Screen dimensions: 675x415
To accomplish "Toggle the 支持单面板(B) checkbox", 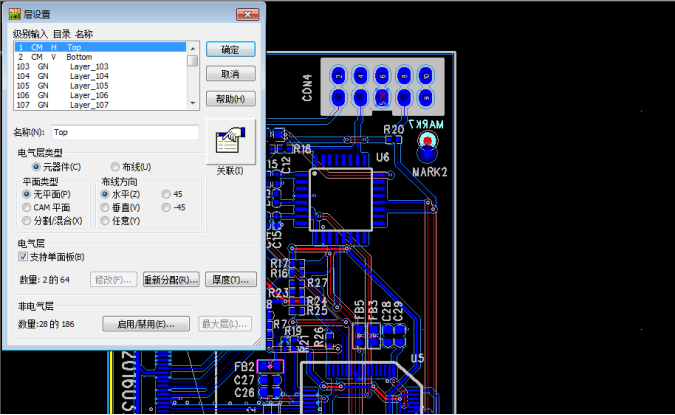I will pos(52,257).
